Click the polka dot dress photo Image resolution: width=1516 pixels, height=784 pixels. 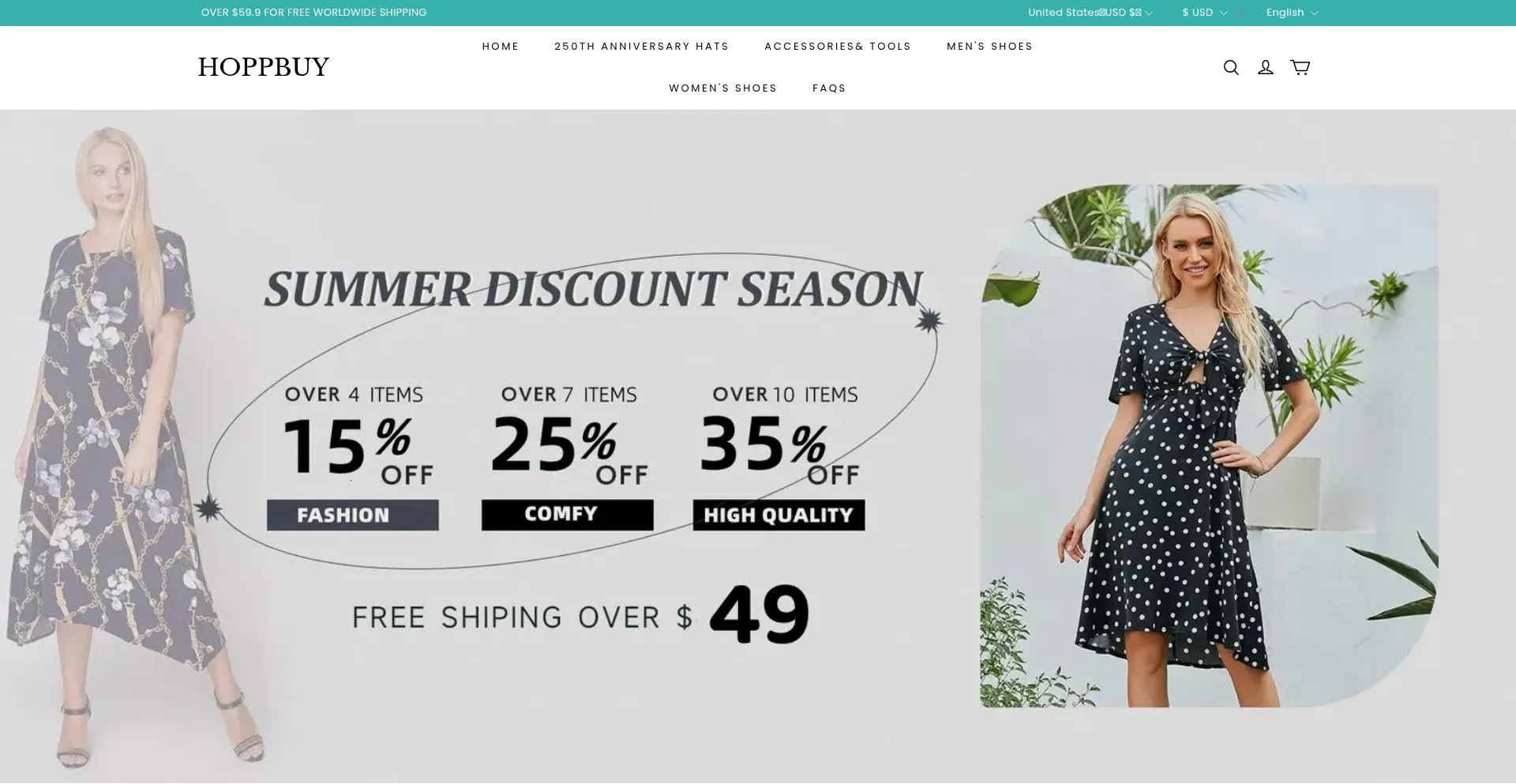tap(1209, 446)
